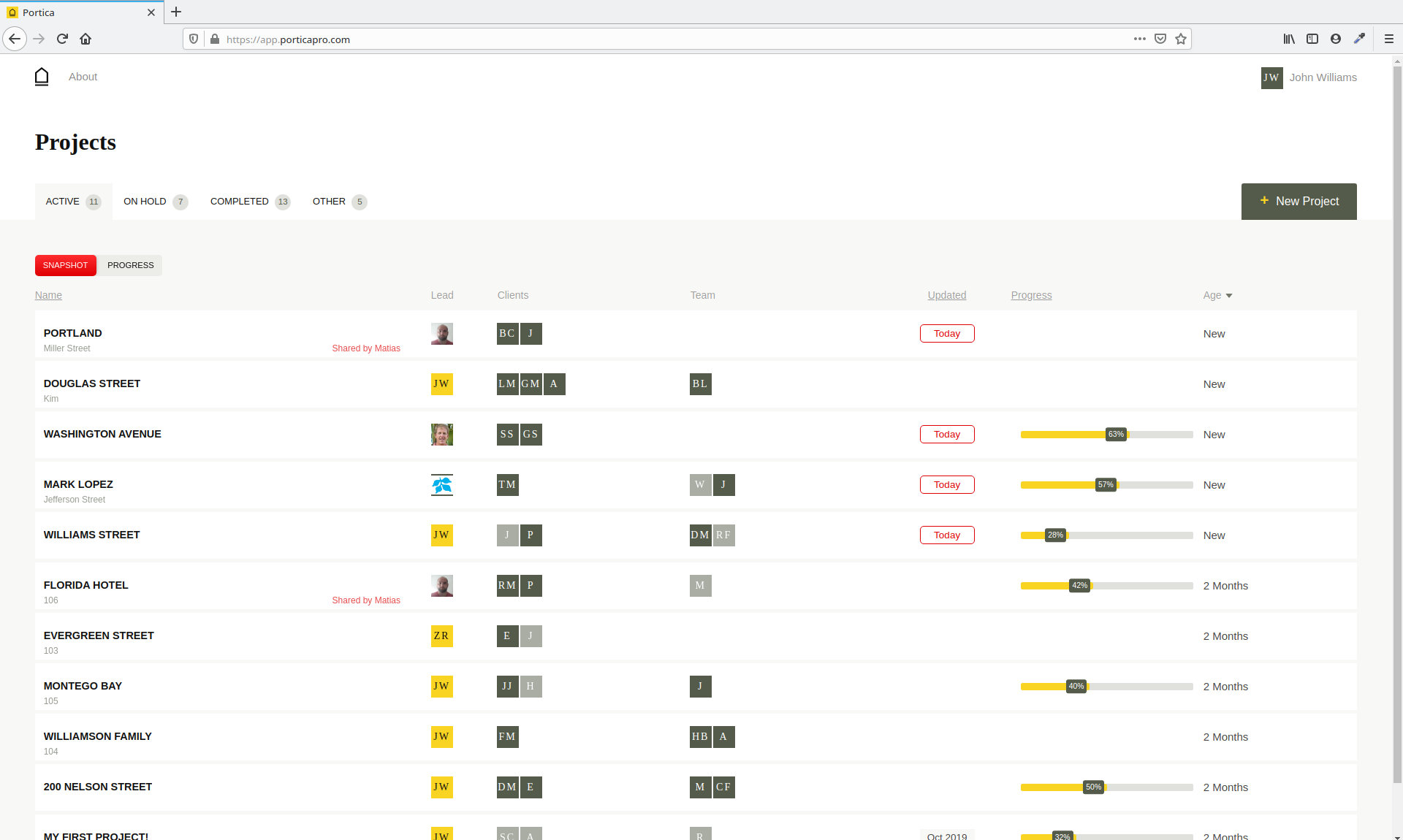Drag the Williams Street 28% progress bar slider
Image resolution: width=1403 pixels, height=840 pixels.
click(1056, 534)
